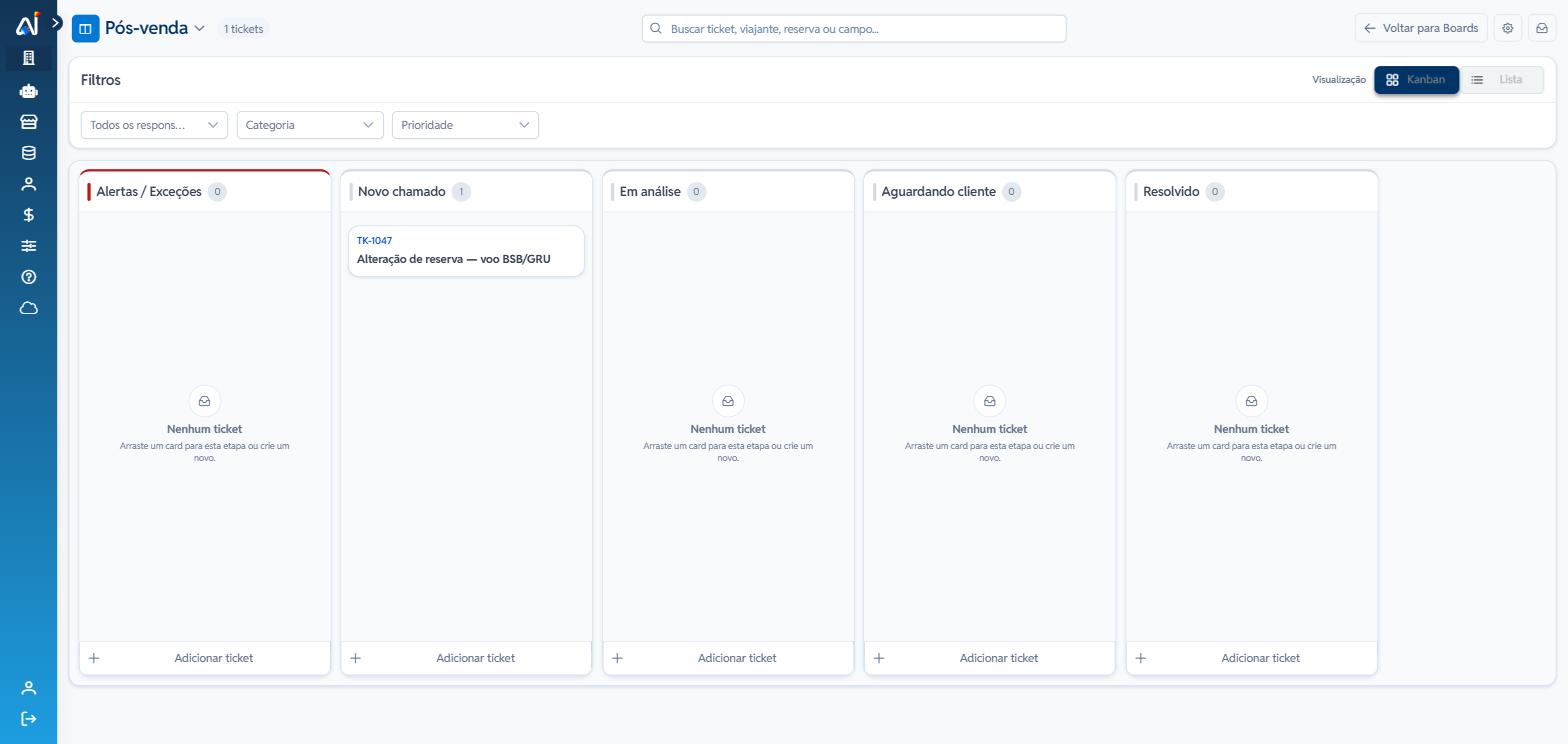This screenshot has height=744, width=1568.
Task: Open ticket TK-1047 link
Action: click(x=374, y=241)
